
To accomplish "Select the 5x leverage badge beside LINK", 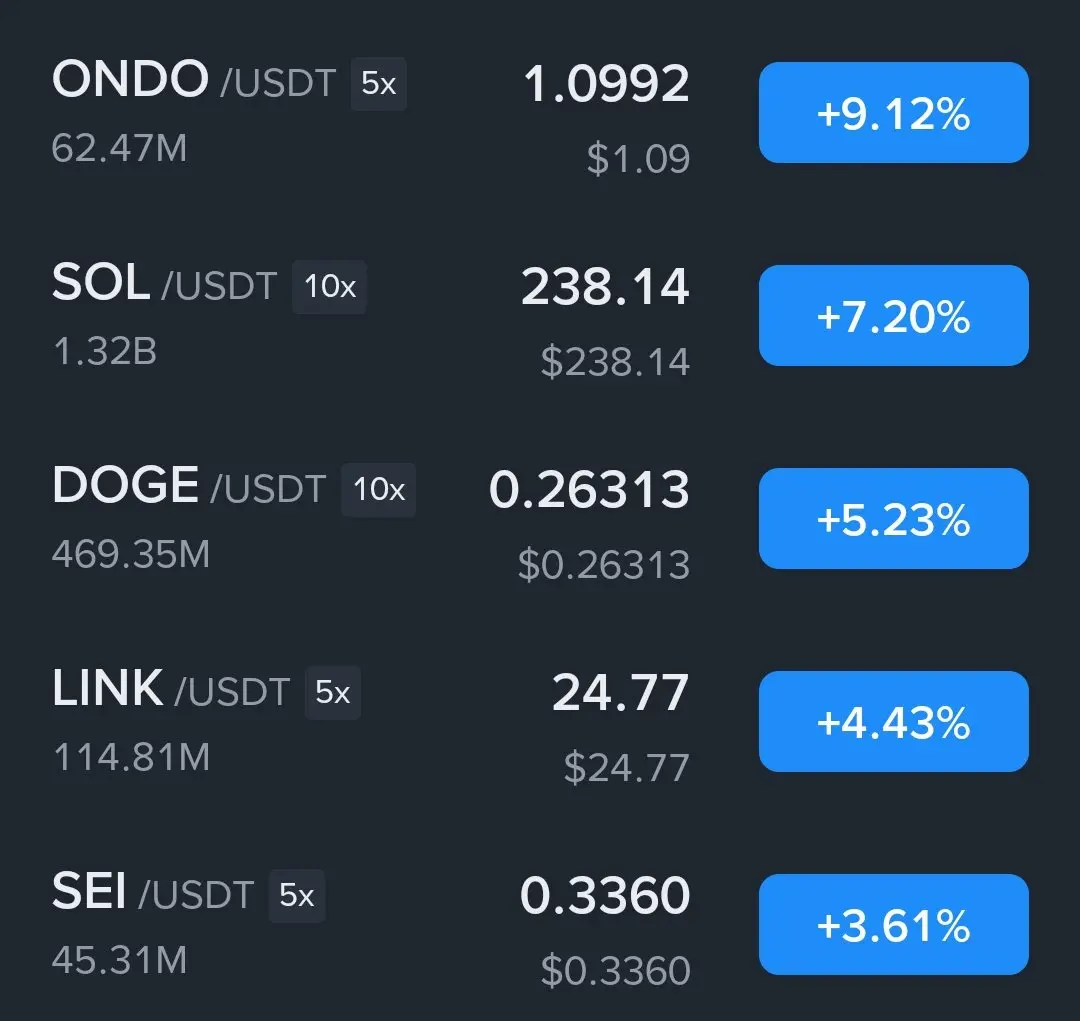I will (333, 692).
